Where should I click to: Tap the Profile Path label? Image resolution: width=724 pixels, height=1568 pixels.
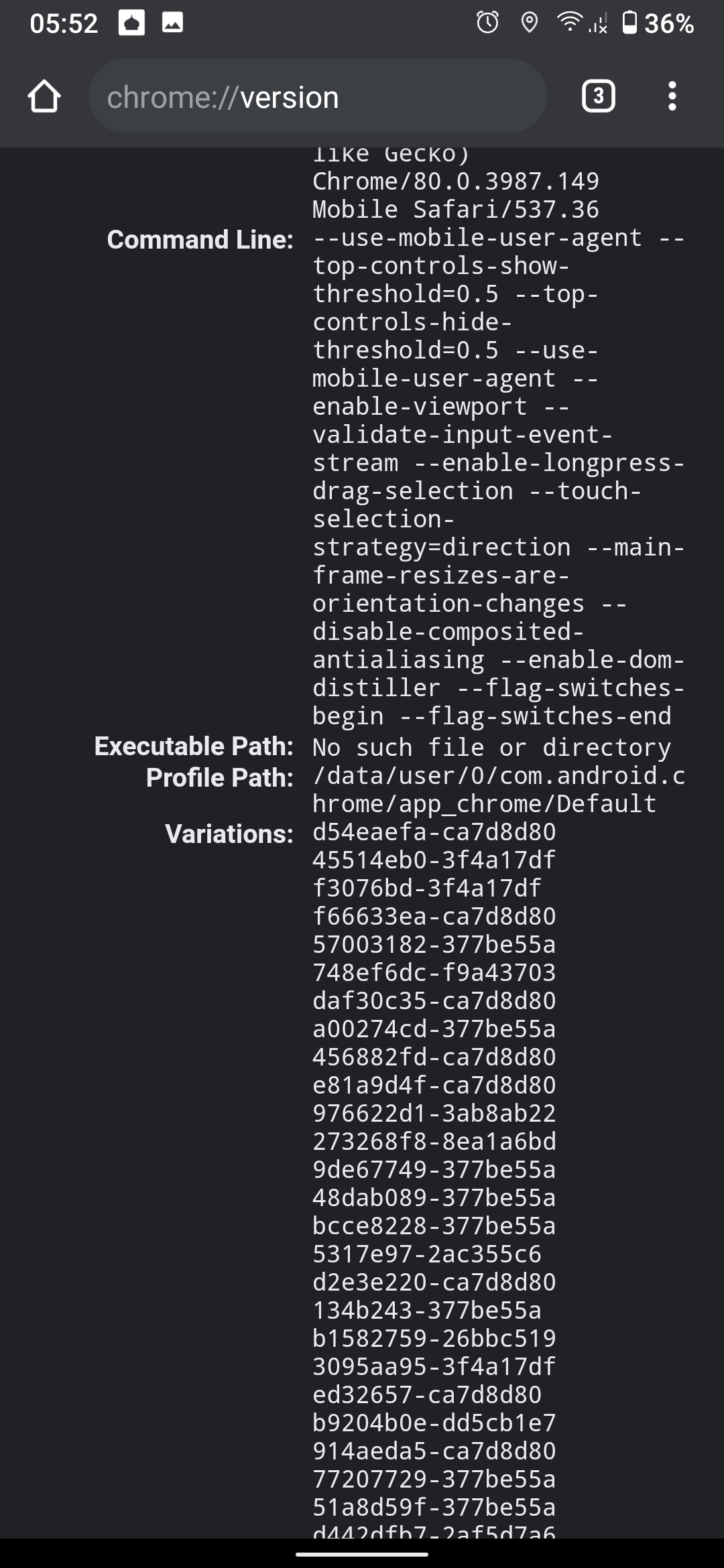pos(220,778)
